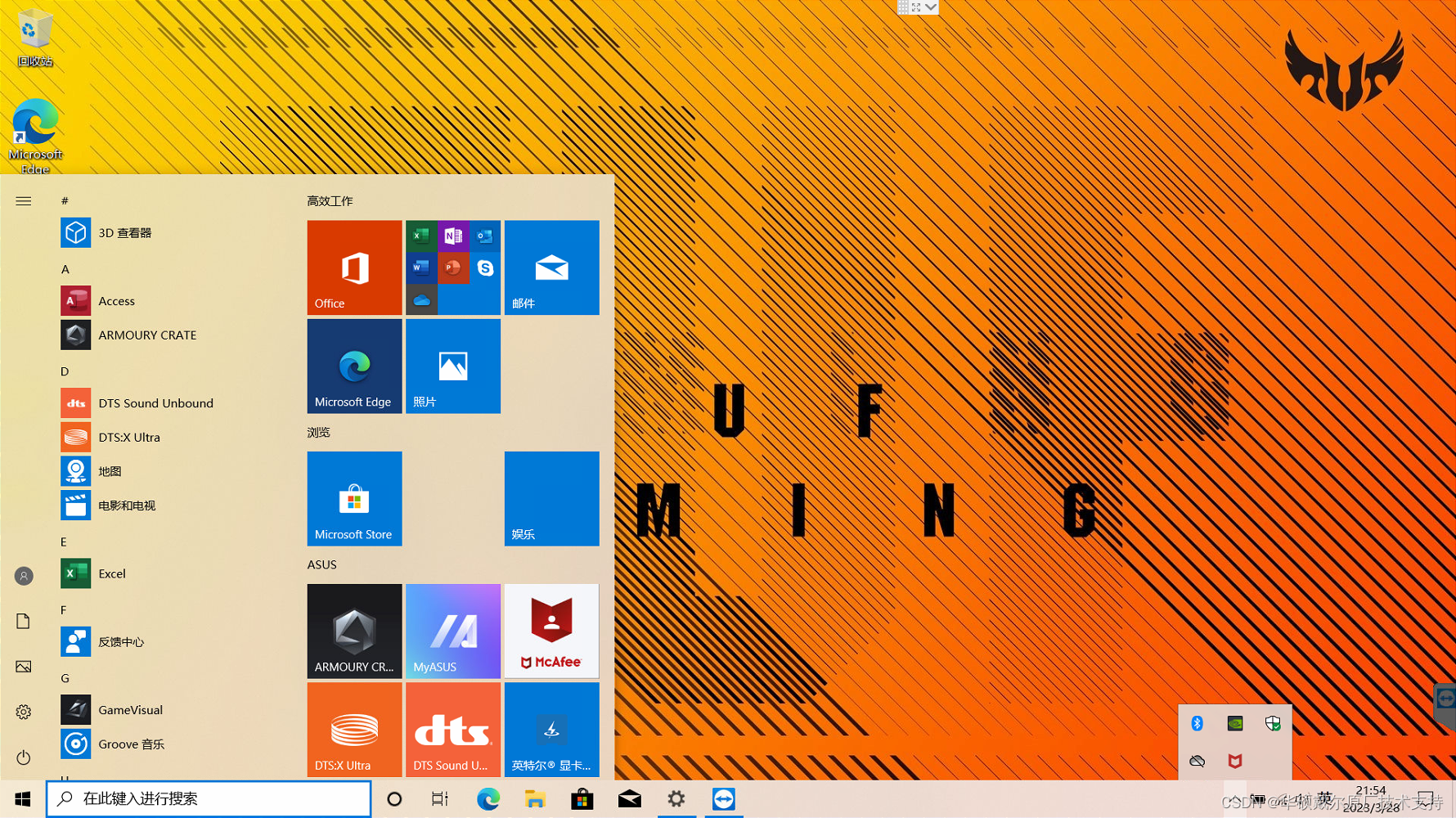Open the DTS Sound Unbound tile

click(x=453, y=730)
